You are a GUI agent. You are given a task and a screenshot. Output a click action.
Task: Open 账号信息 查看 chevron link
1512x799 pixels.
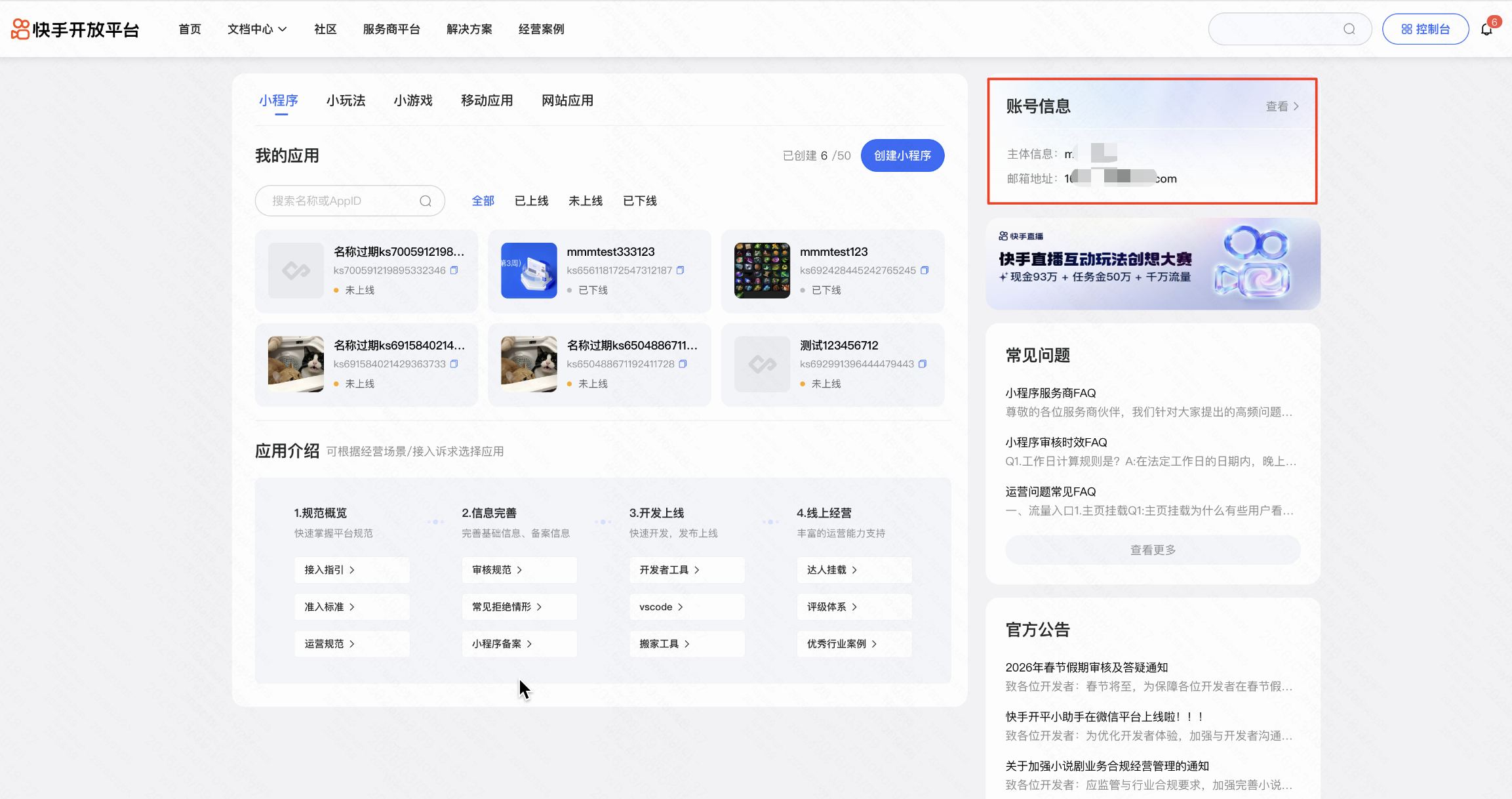[x=1282, y=106]
